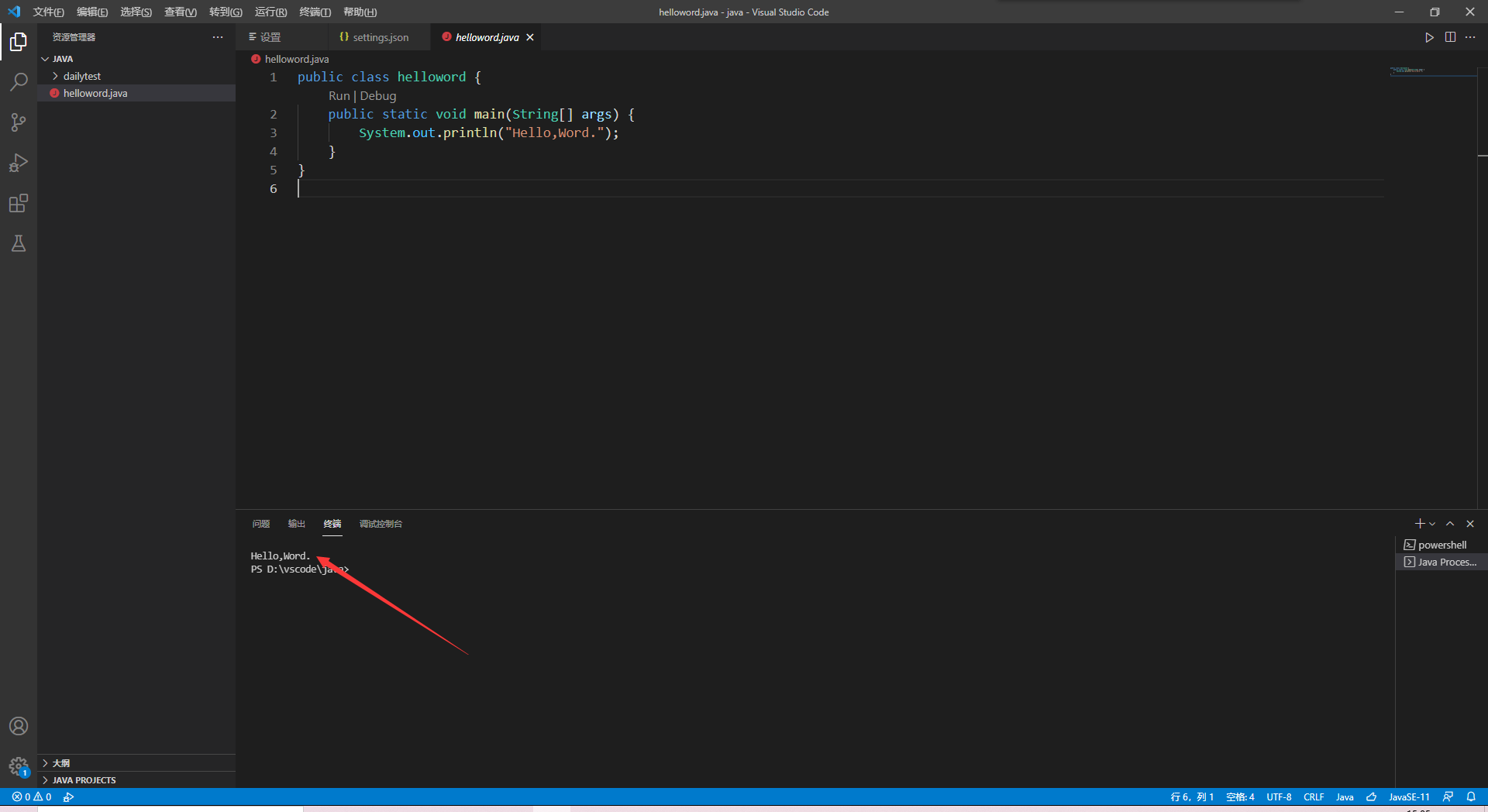The image size is (1488, 812).
Task: Select the Java Process terminal instance
Action: coord(1441,562)
